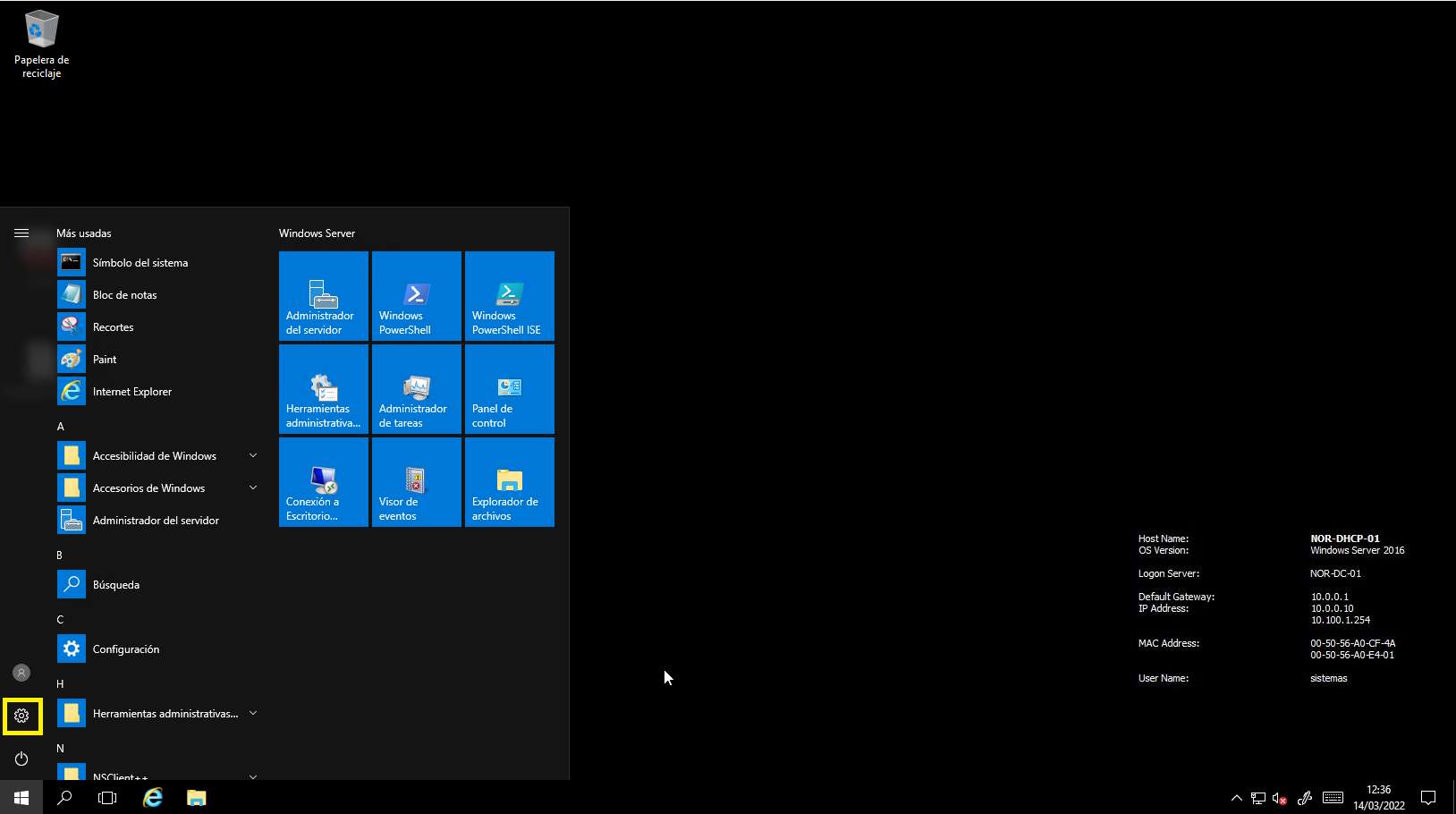Click the letter H section header
Viewport: 1456px width, 814px height.
pyautogui.click(x=60, y=684)
